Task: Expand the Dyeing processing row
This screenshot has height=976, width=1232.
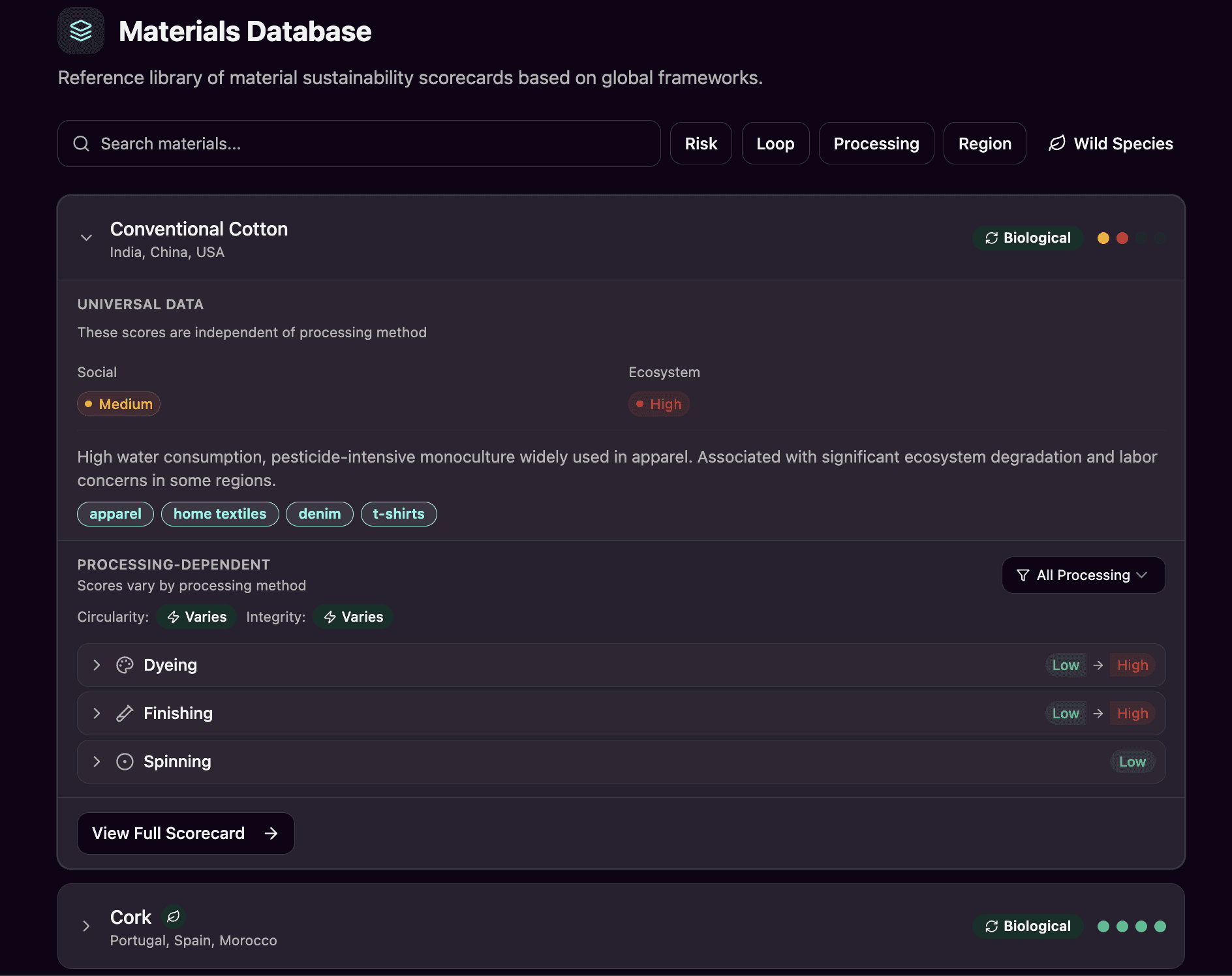Action: point(97,665)
